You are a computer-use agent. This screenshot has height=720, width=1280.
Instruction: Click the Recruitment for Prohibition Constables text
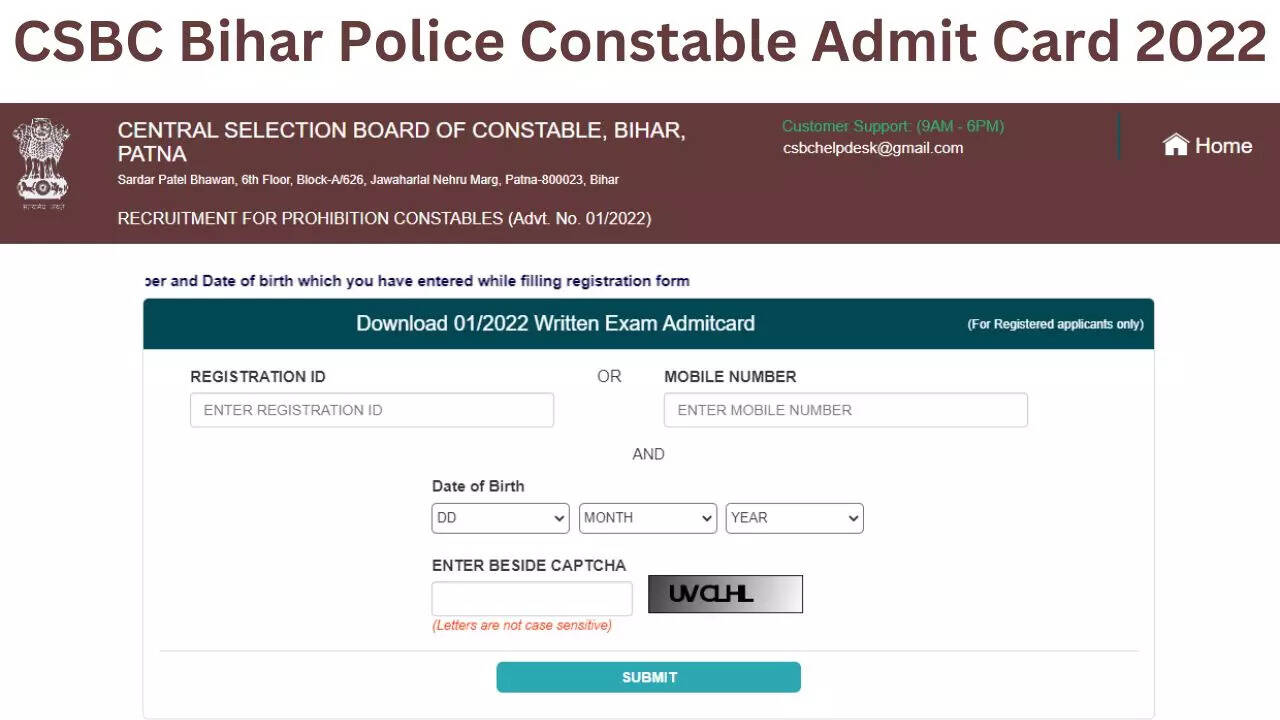384,218
